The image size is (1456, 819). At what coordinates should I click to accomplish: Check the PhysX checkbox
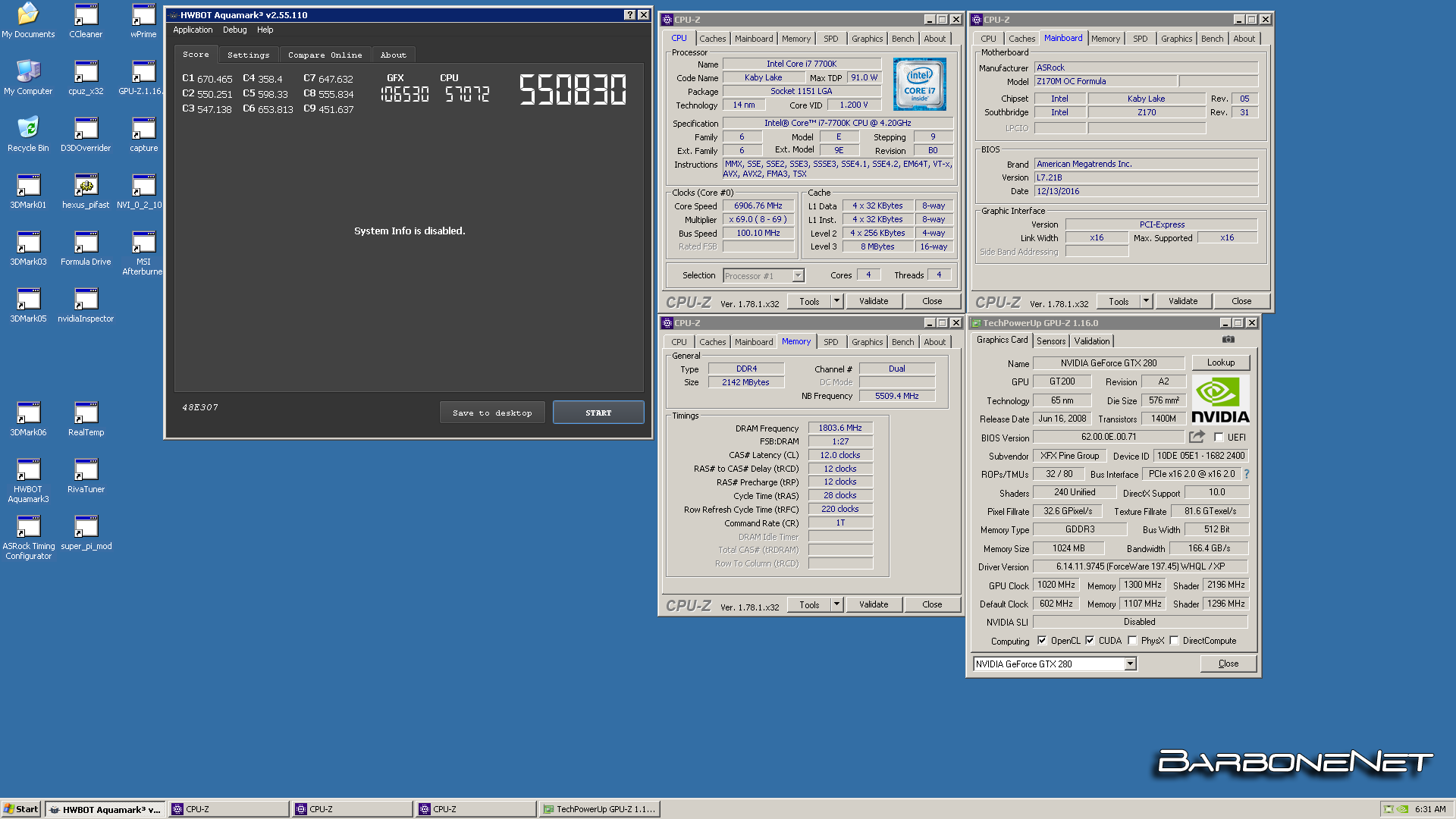(x=1132, y=641)
